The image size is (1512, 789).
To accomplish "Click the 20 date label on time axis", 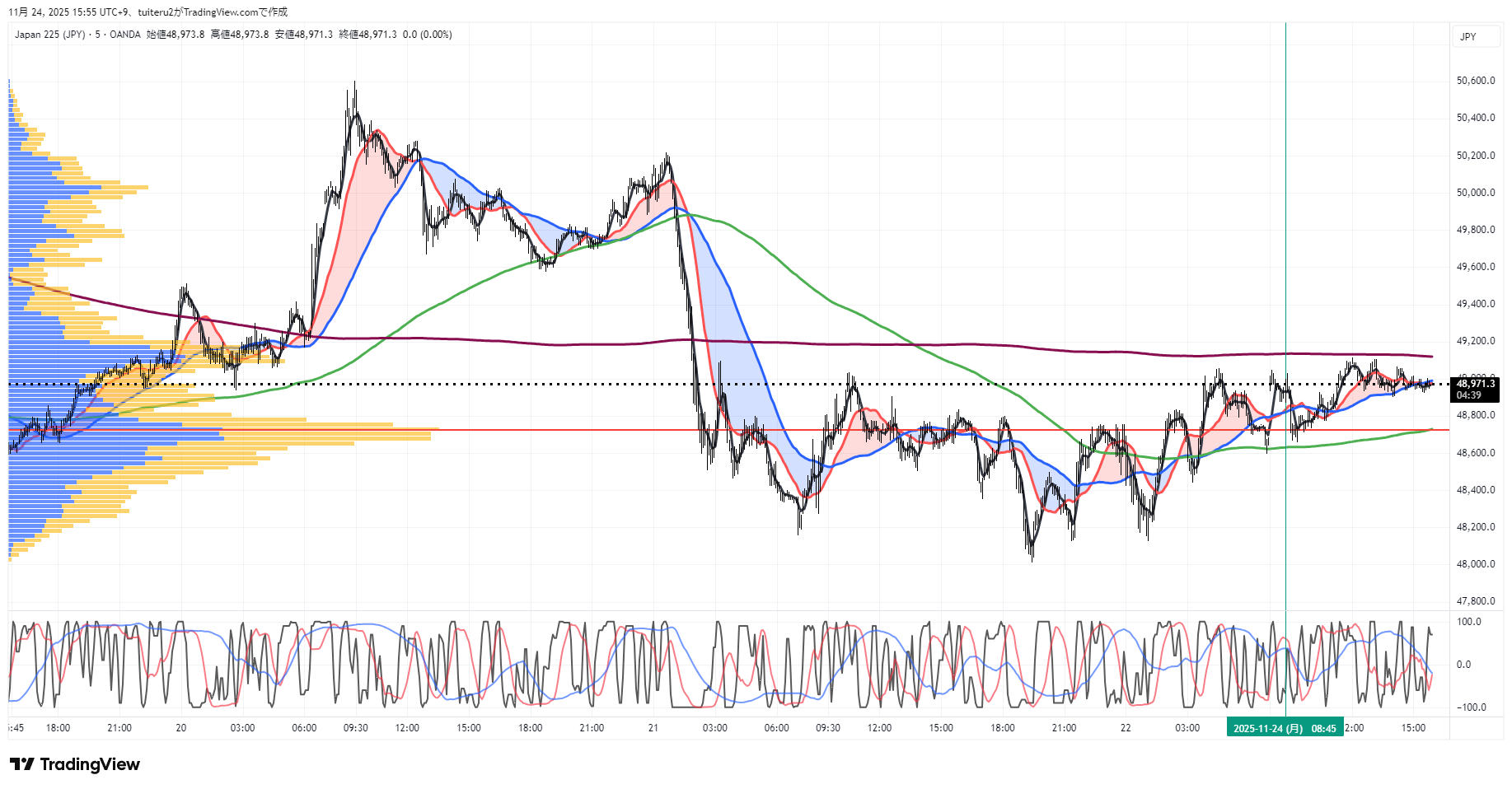I will pyautogui.click(x=181, y=728).
